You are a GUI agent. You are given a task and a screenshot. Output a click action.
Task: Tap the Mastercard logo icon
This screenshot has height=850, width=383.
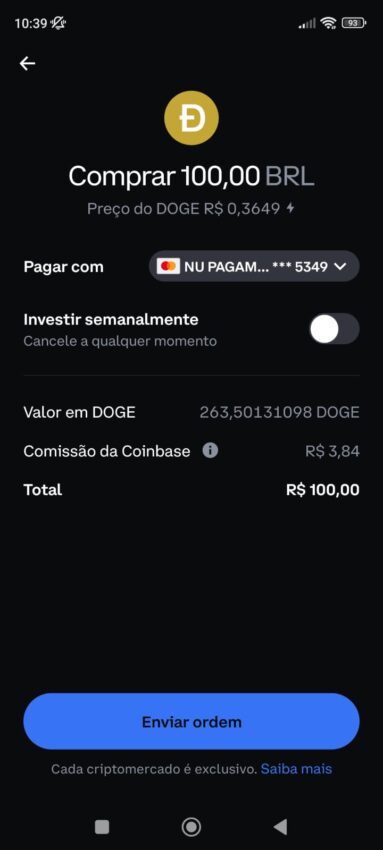[x=168, y=266]
